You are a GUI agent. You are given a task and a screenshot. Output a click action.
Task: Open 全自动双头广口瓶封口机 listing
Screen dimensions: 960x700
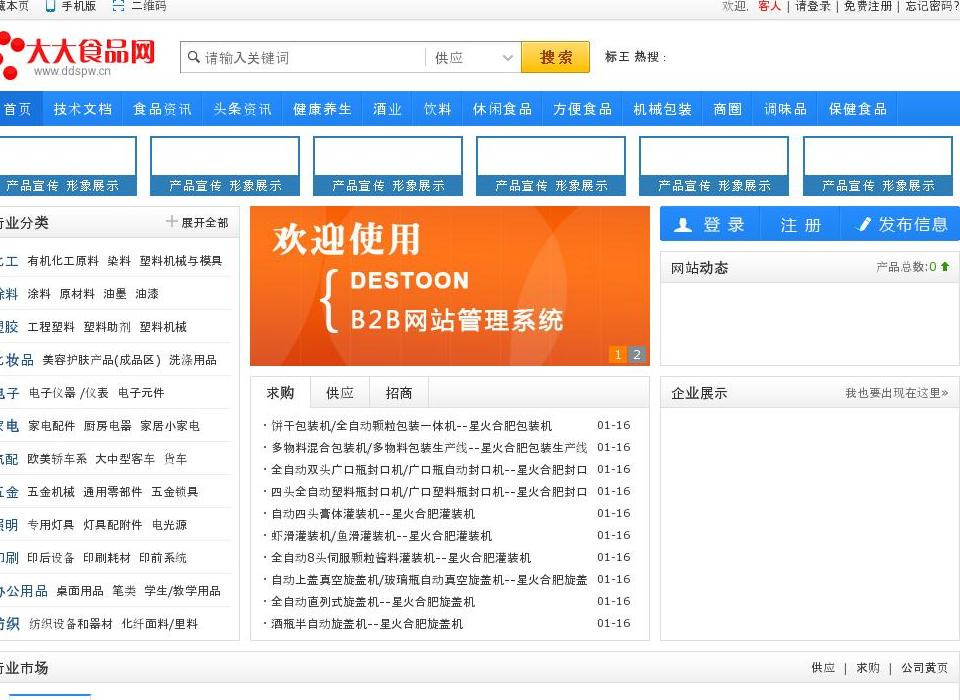click(429, 470)
